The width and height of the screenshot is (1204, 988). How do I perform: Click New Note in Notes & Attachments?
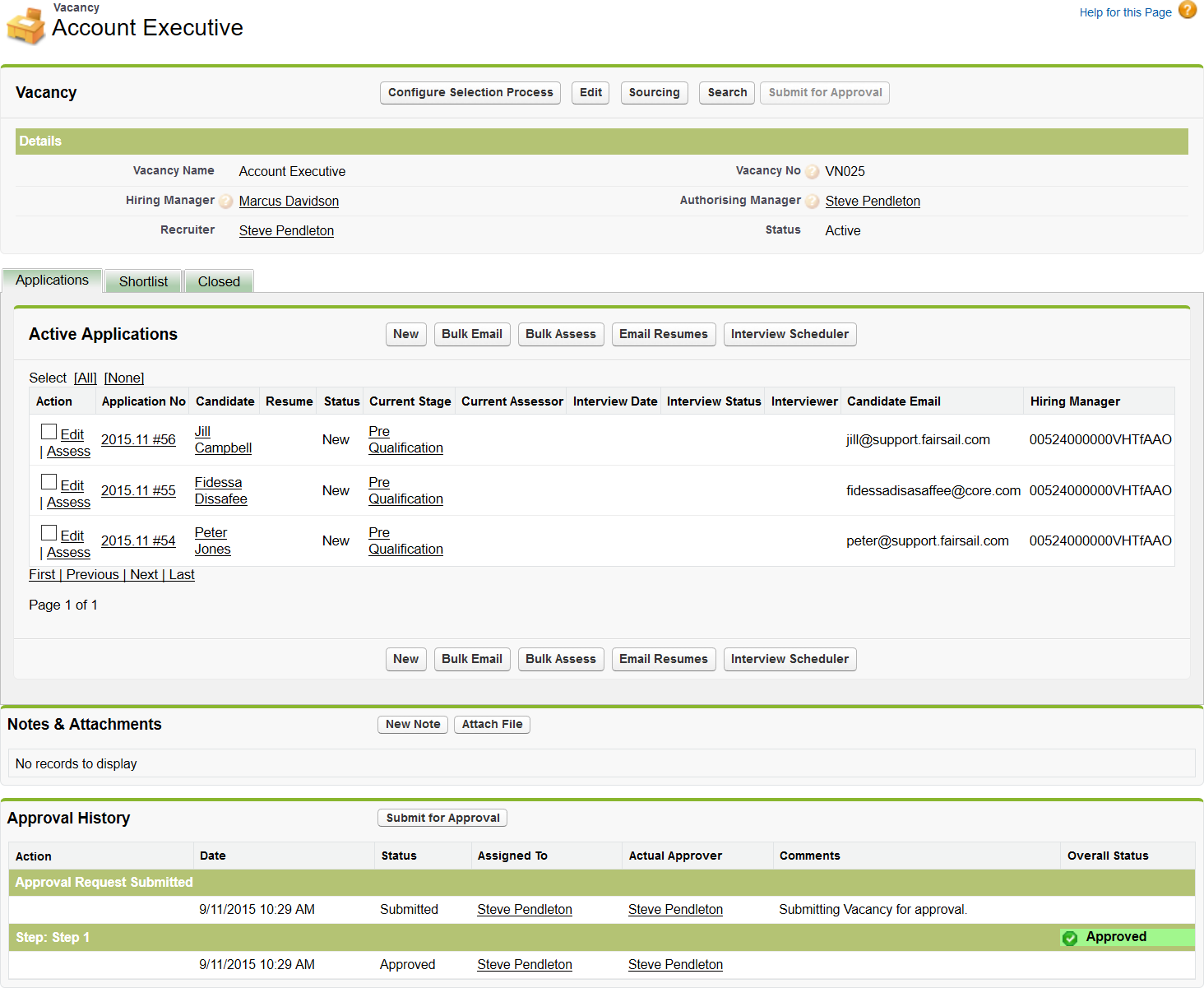[413, 725]
